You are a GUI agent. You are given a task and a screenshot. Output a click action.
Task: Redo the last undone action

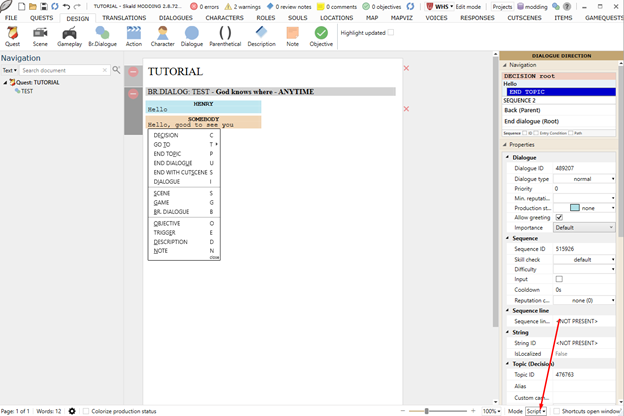pyautogui.click(x=78, y=6)
